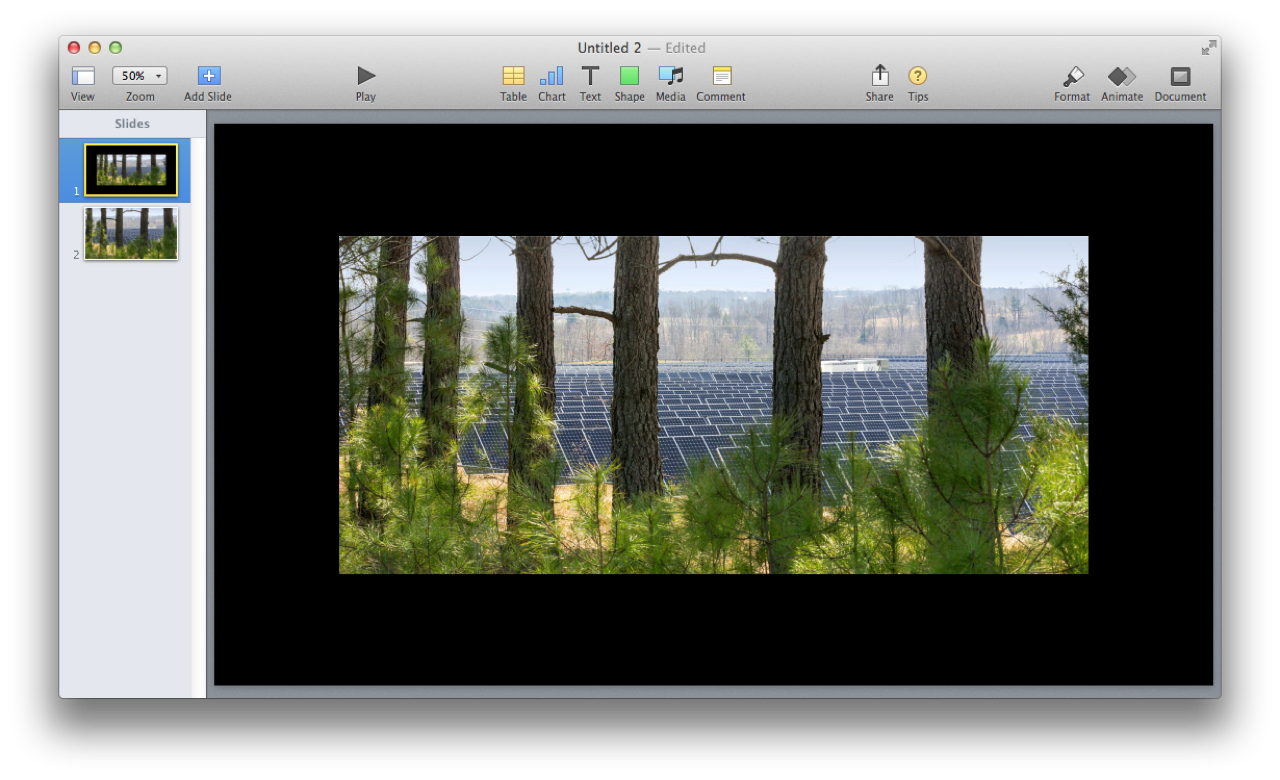Click the Add Slide button
The width and height of the screenshot is (1280, 780).
(x=208, y=76)
